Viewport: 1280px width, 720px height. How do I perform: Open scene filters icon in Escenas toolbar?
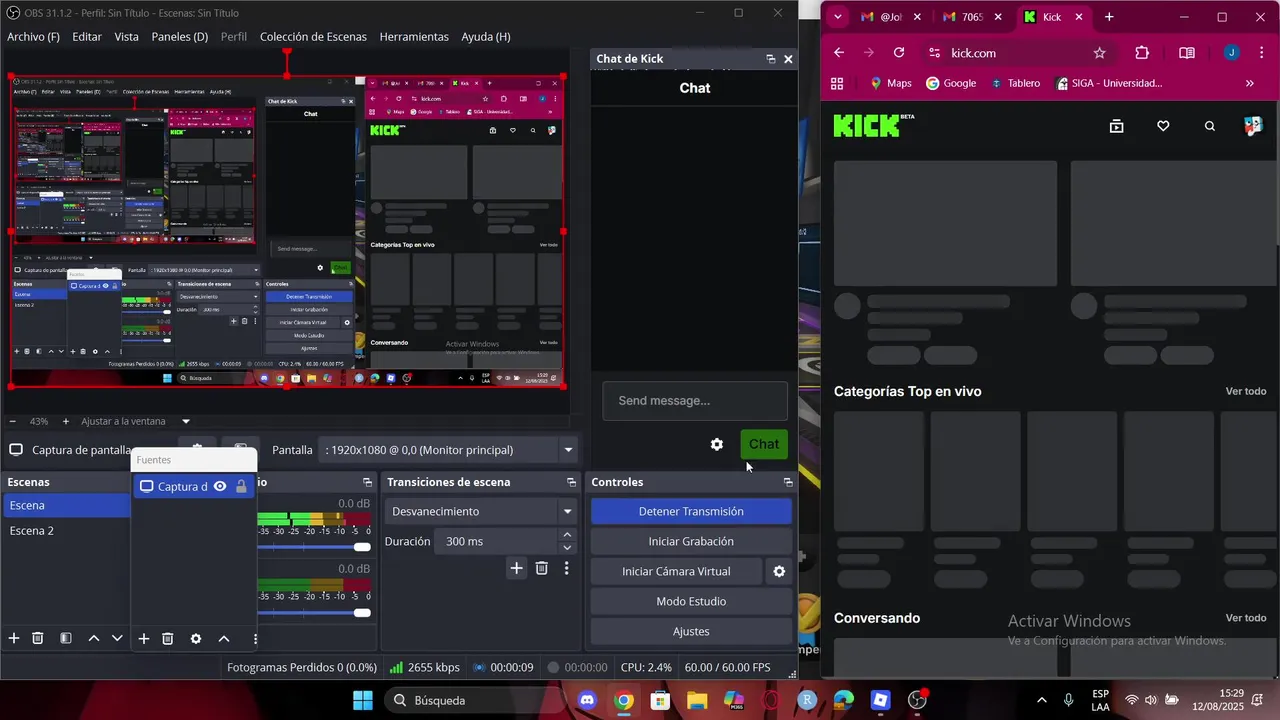click(65, 638)
